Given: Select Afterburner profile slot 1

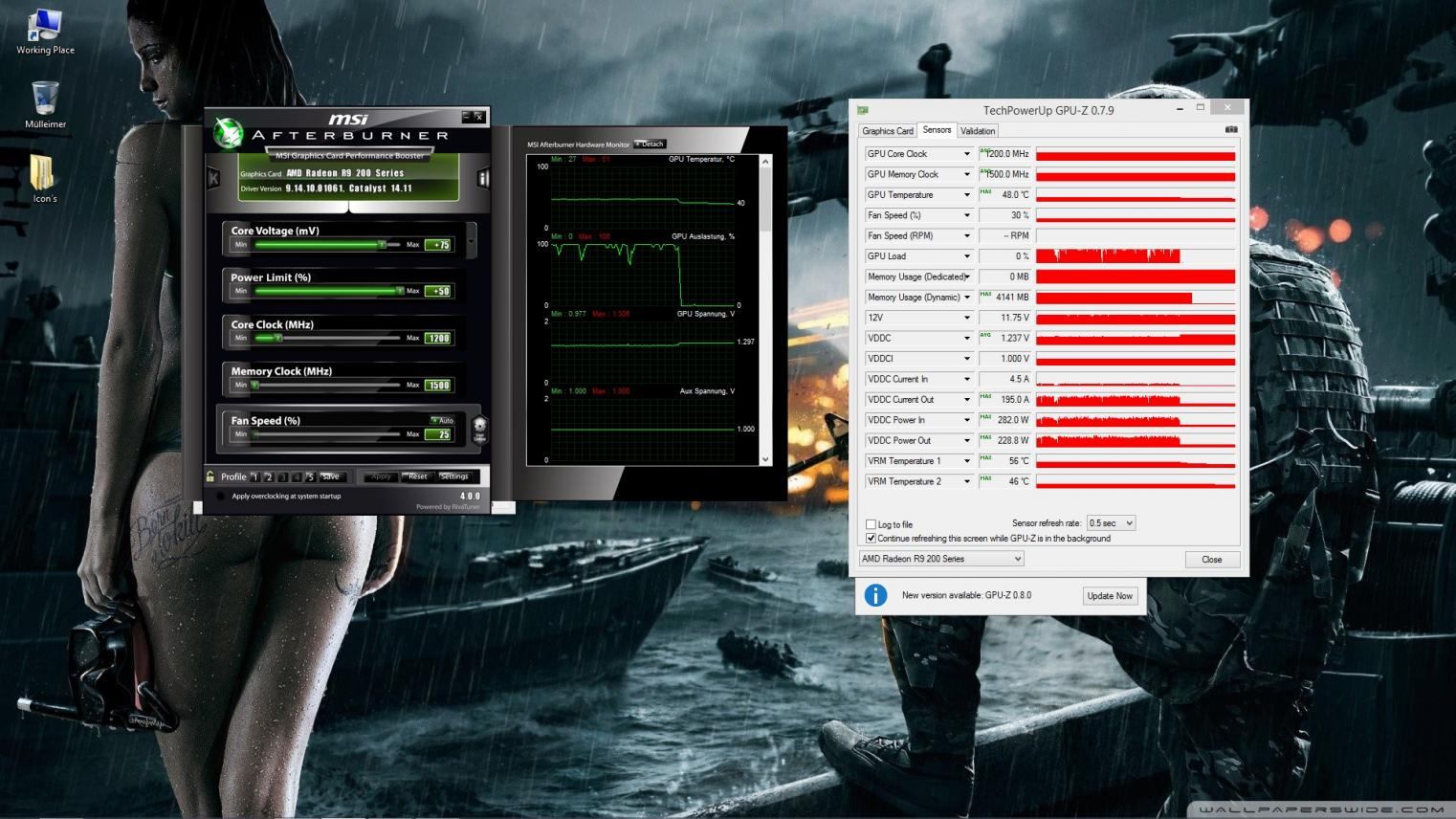Looking at the screenshot, I should point(255,476).
